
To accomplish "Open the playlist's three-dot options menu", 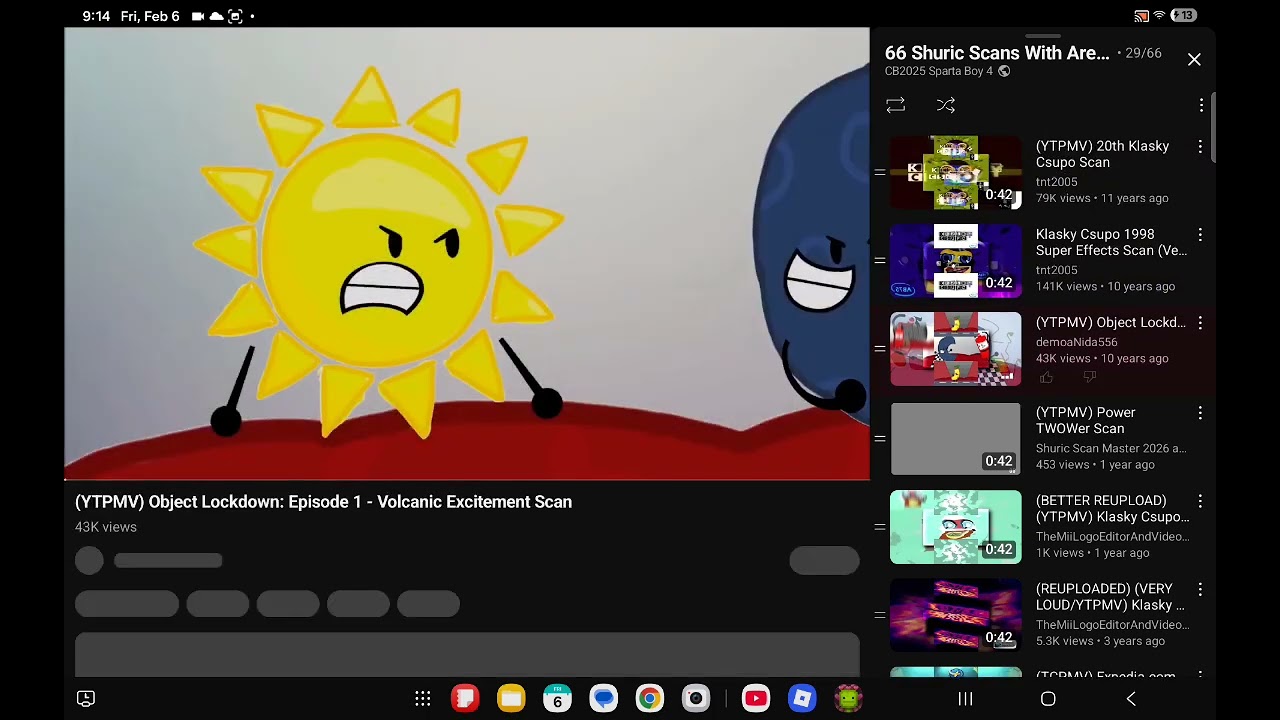I will [1201, 105].
